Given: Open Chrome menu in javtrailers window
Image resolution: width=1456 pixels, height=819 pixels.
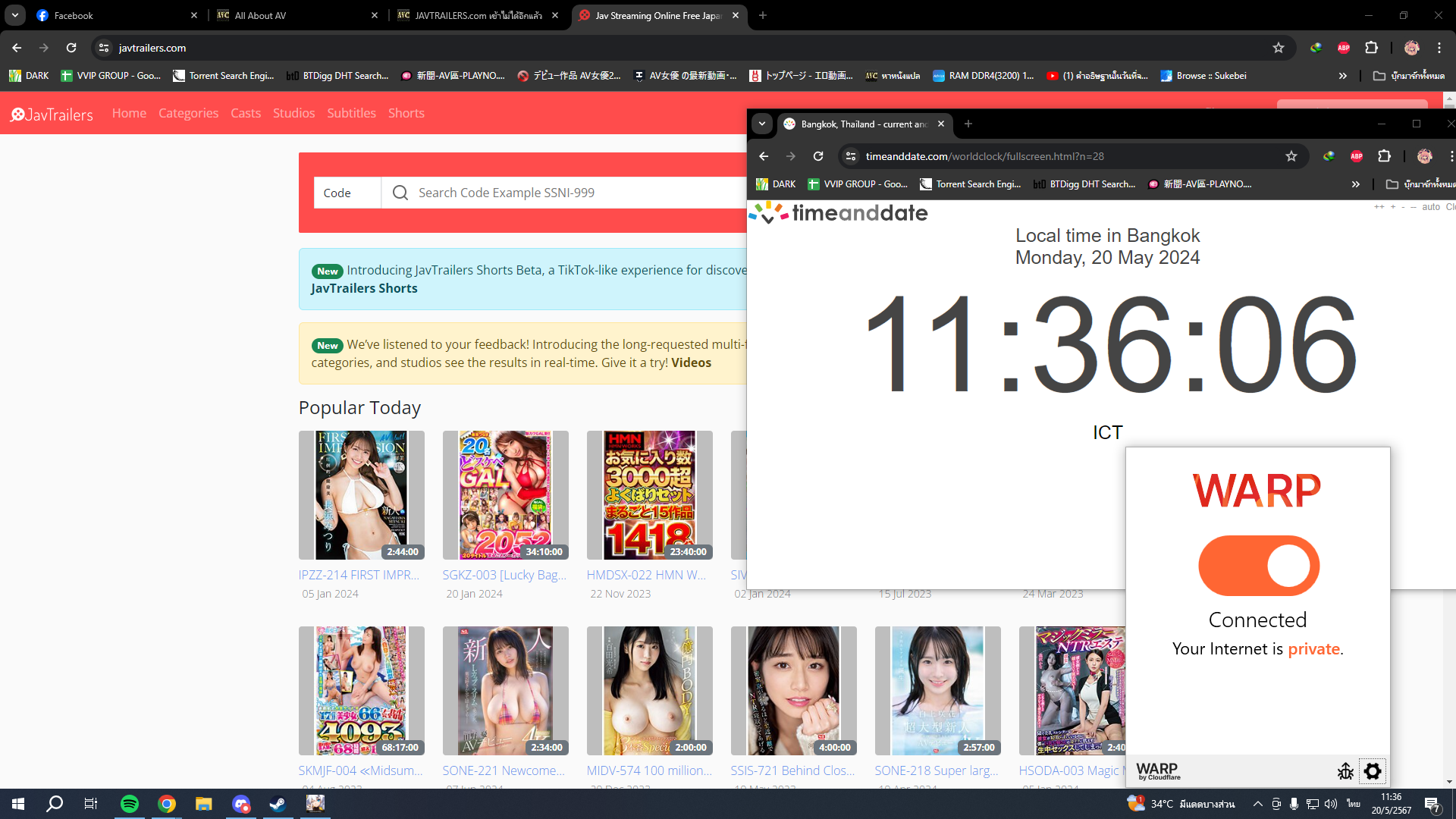Looking at the screenshot, I should pos(1439,48).
